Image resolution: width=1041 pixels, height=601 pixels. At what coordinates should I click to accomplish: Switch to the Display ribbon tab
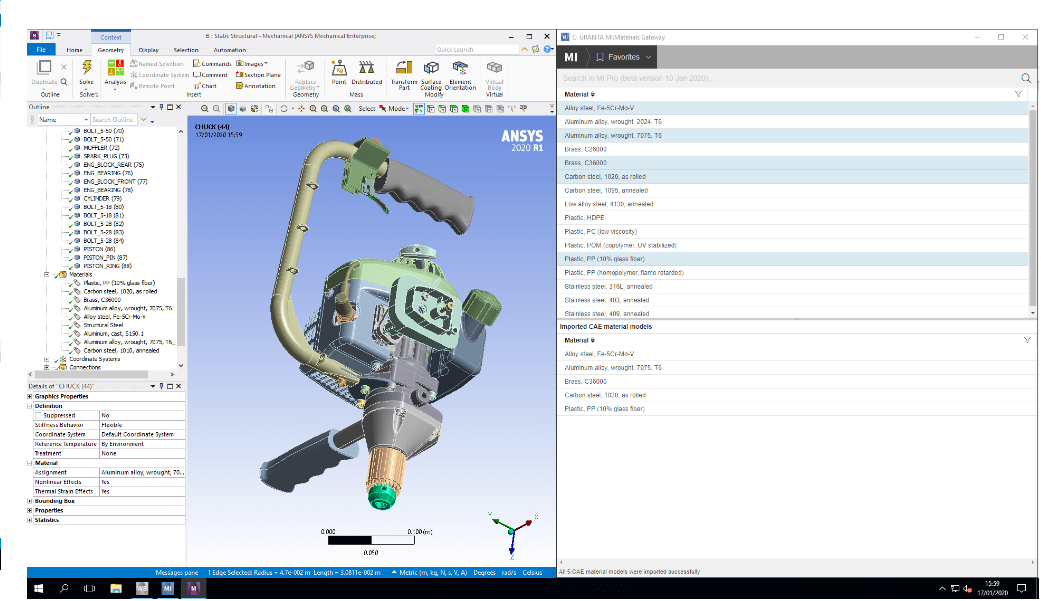pos(149,50)
